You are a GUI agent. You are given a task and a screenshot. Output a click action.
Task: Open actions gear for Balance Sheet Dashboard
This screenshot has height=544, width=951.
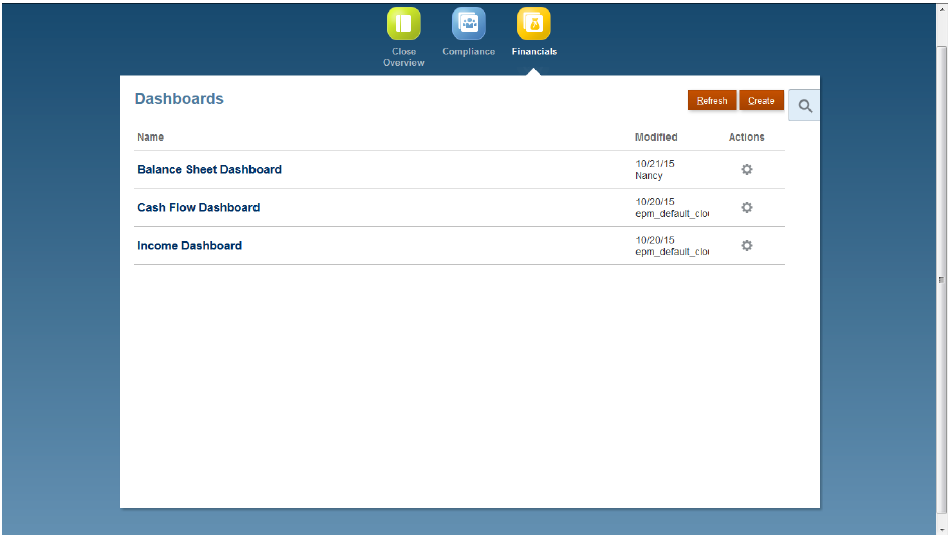[747, 169]
